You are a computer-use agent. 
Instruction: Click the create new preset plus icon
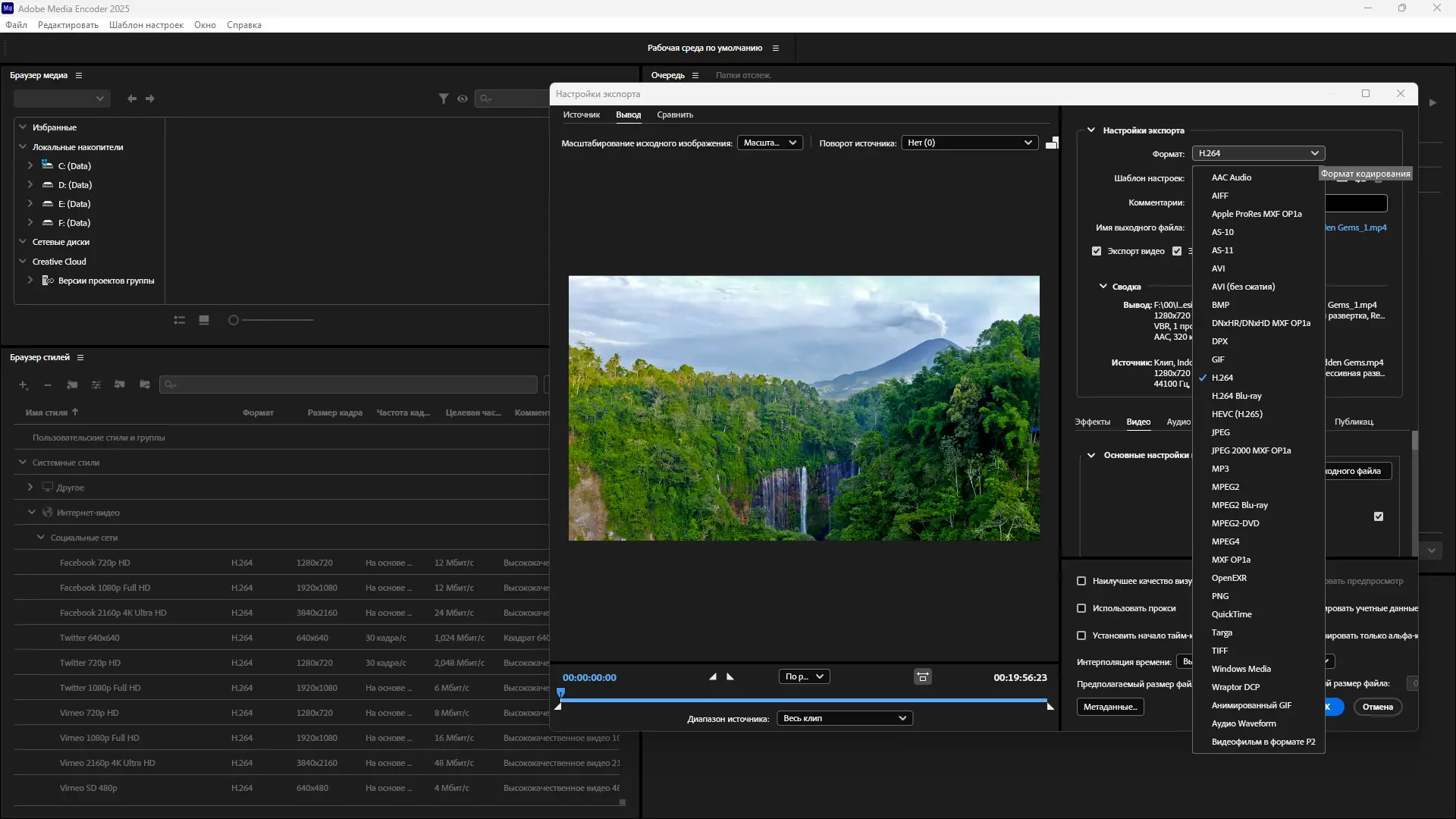point(24,385)
